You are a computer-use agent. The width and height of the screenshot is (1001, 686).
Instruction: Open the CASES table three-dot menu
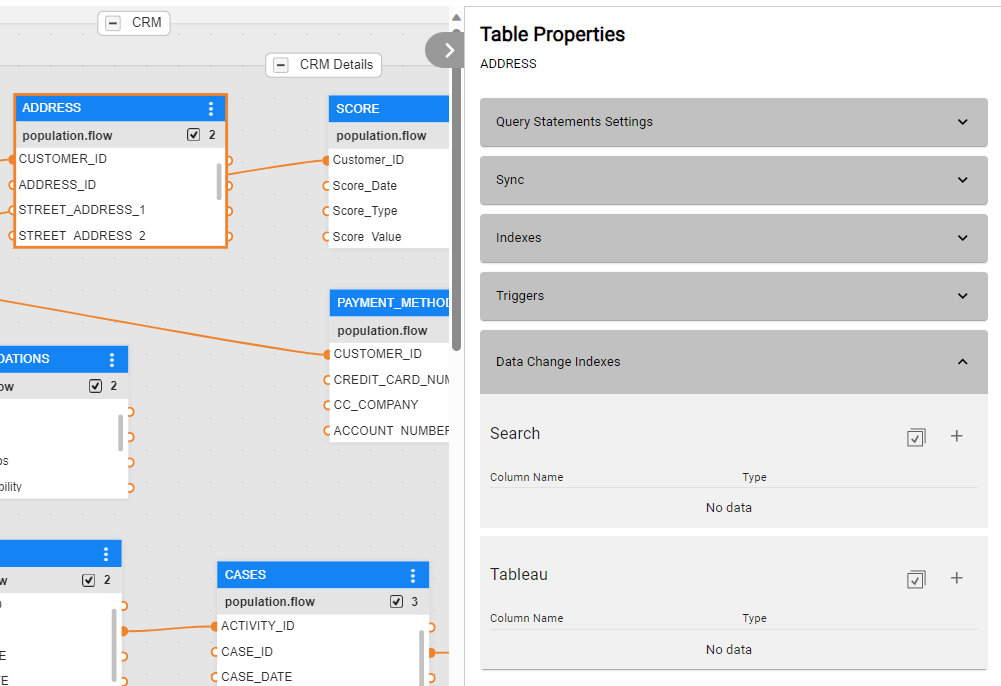click(413, 576)
